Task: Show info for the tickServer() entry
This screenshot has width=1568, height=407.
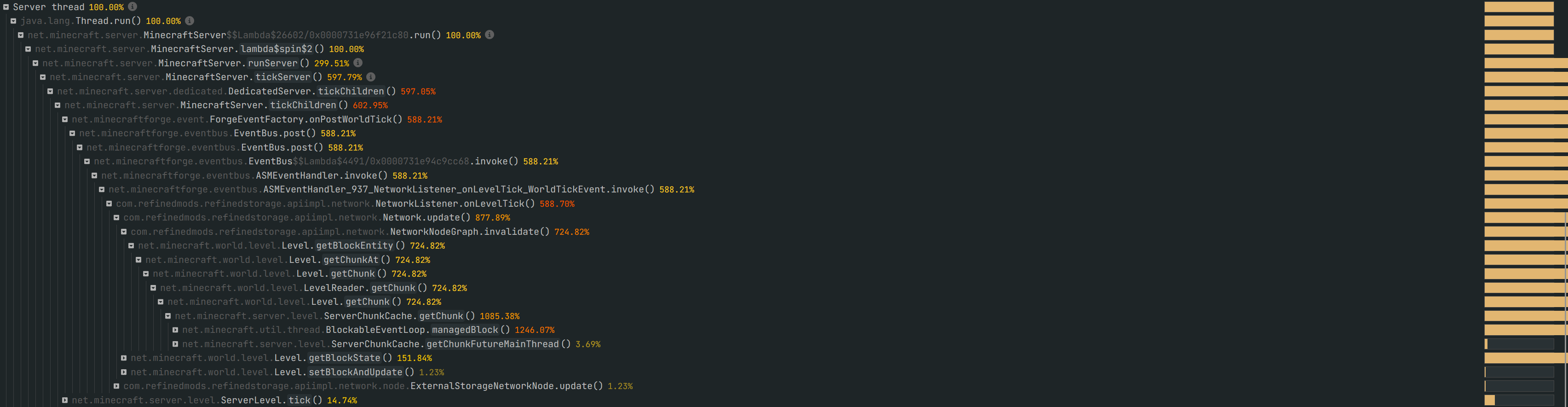Action: [371, 77]
